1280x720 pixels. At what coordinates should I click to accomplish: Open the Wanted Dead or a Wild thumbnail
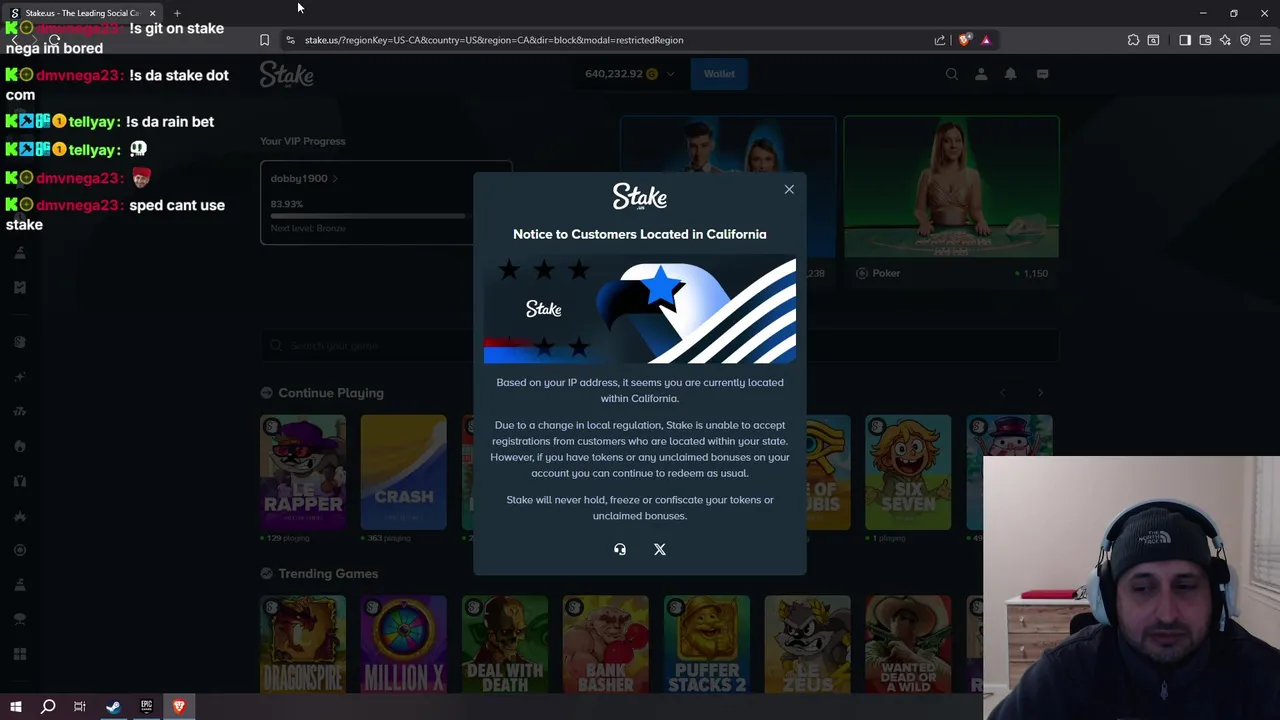(x=908, y=645)
